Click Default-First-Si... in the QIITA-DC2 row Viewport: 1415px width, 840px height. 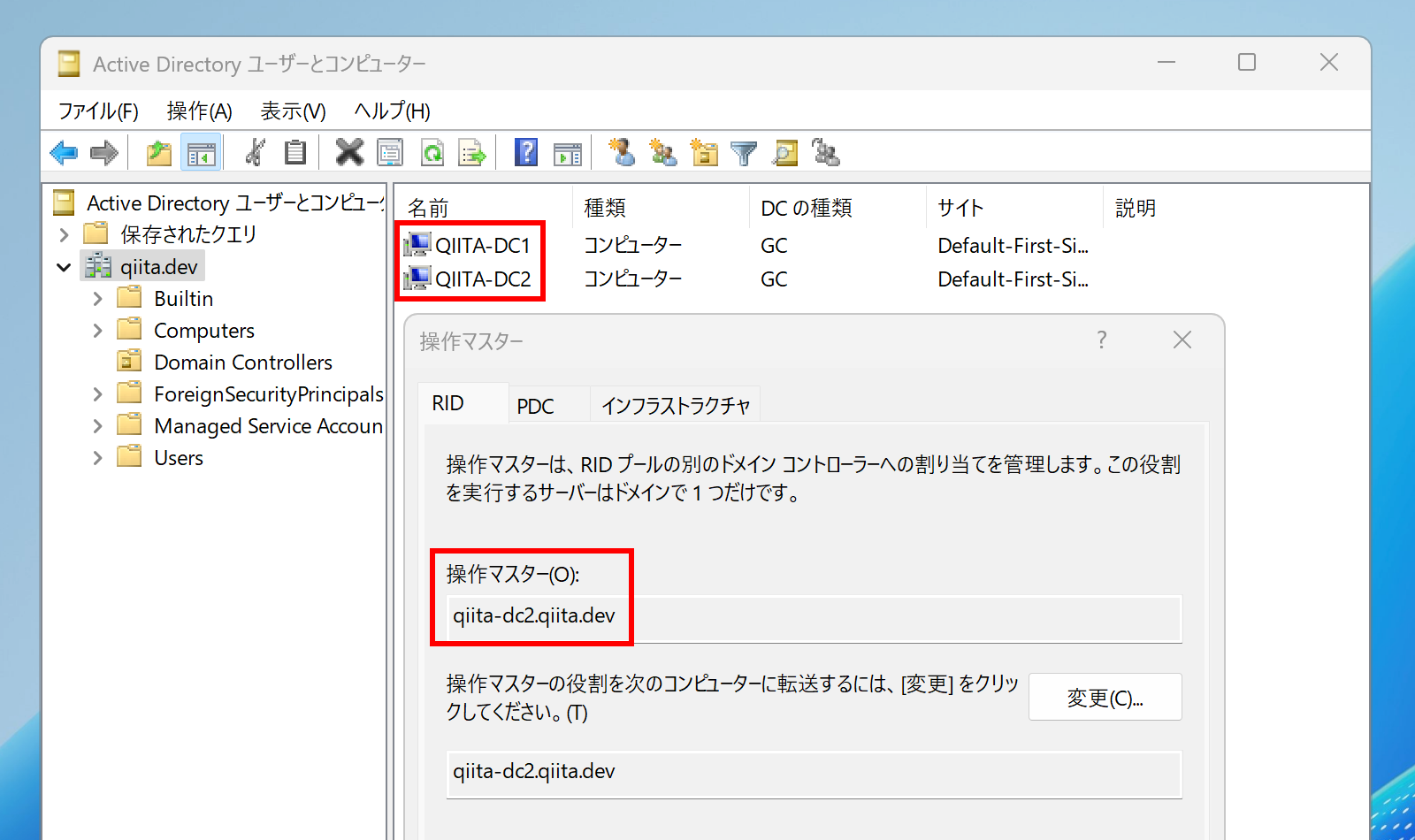1013,279
